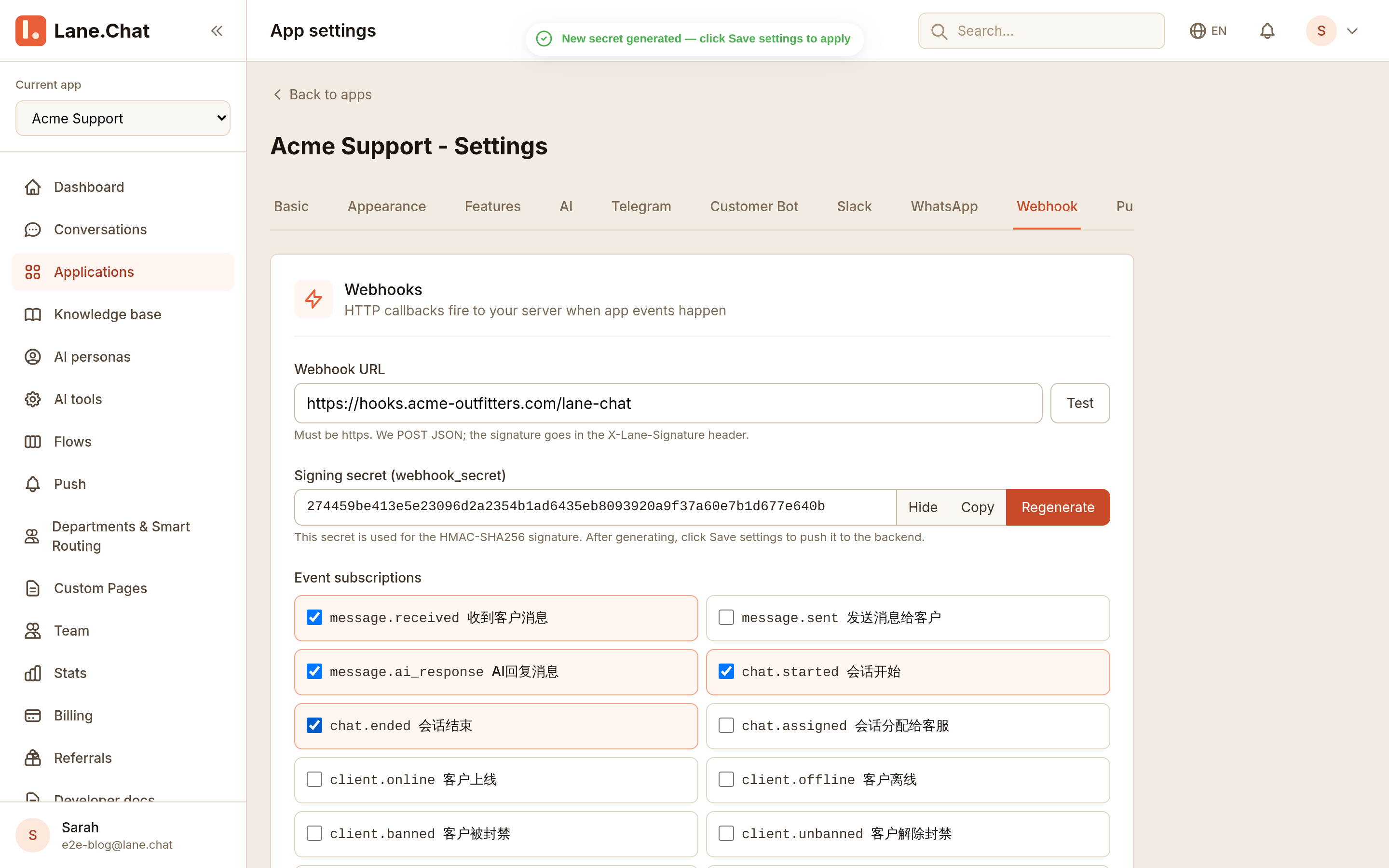Screen dimensions: 1389x868
Task: Enable client.banned event subscription
Action: [314, 834]
